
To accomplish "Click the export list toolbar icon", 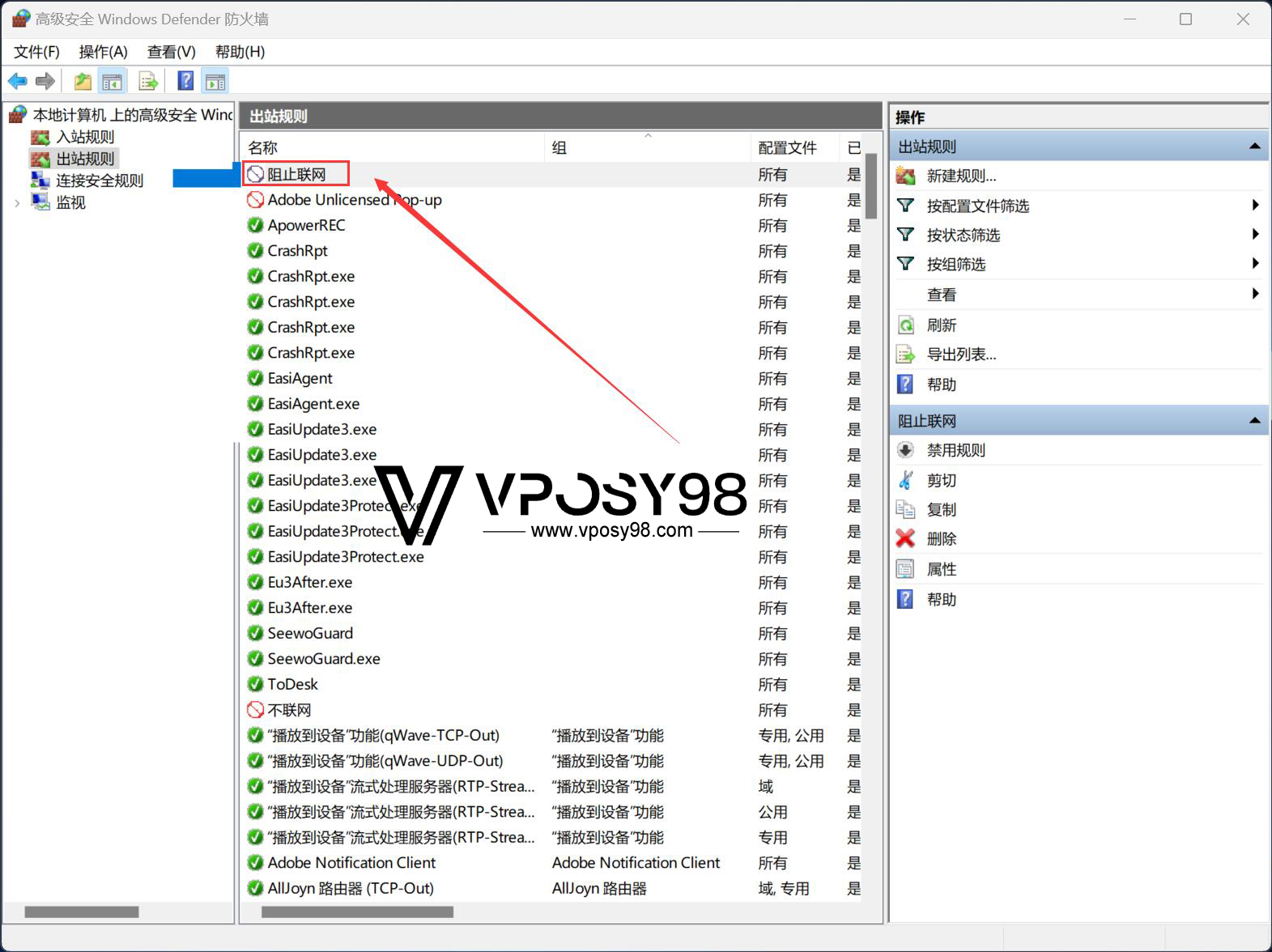I will pos(148,81).
